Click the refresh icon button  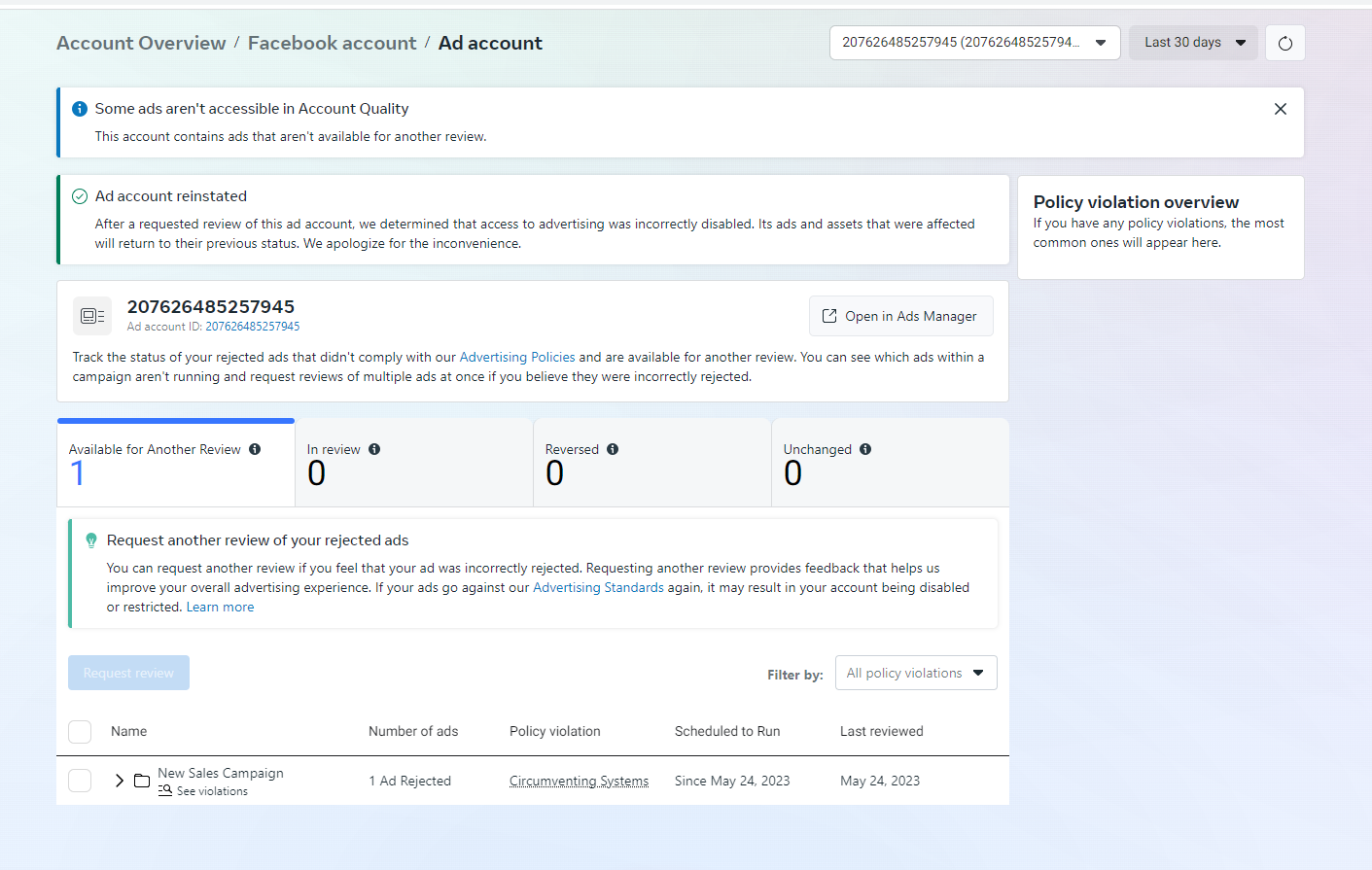point(1284,43)
